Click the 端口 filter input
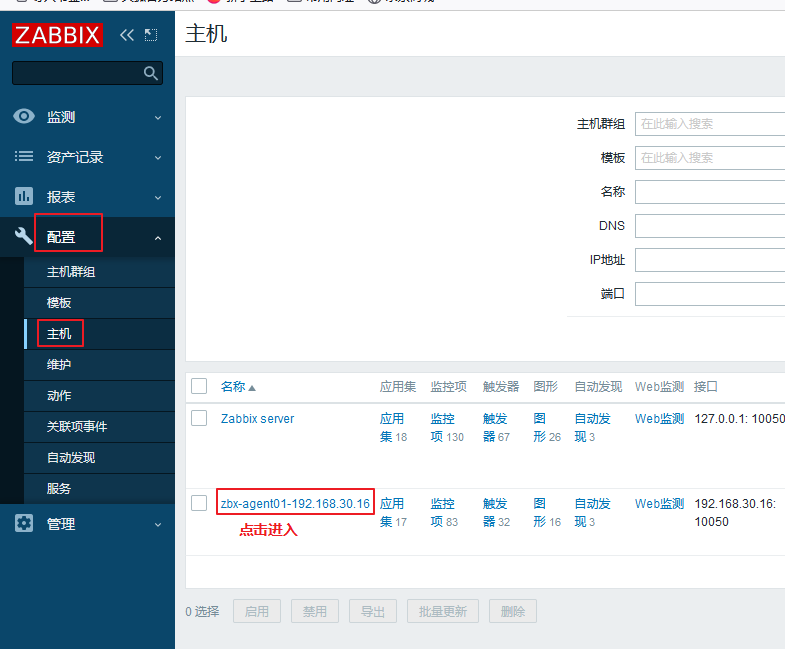Screen dimensions: 785x649 [x=710, y=294]
